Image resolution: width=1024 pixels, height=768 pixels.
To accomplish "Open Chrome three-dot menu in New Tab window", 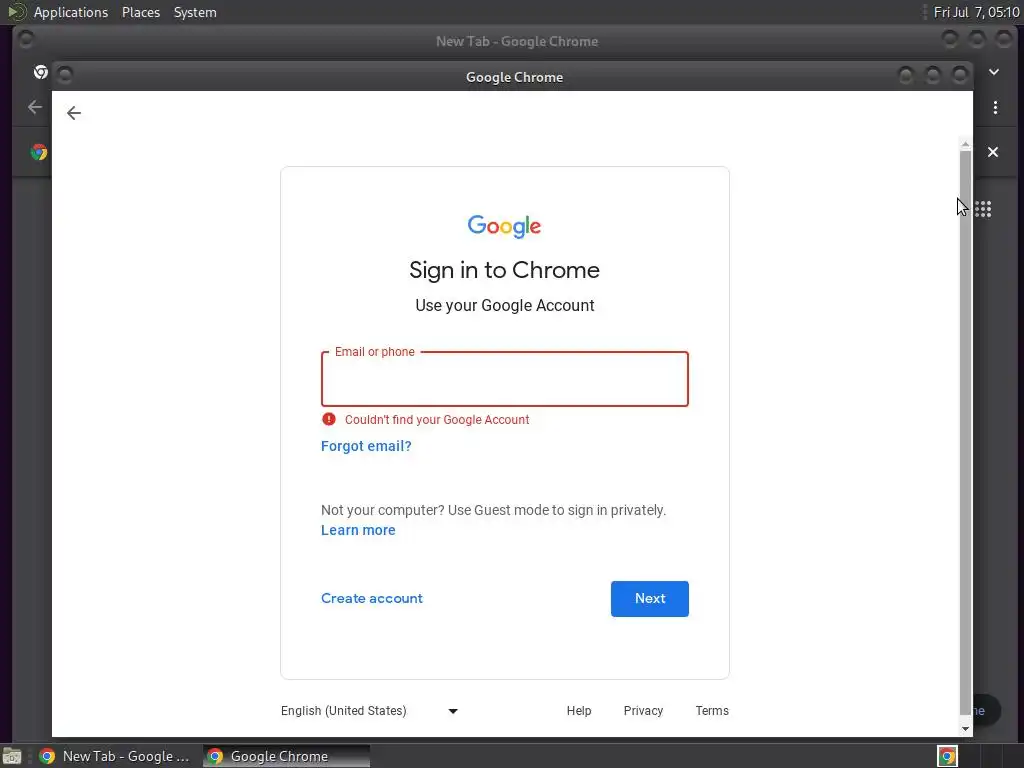I will [x=995, y=108].
